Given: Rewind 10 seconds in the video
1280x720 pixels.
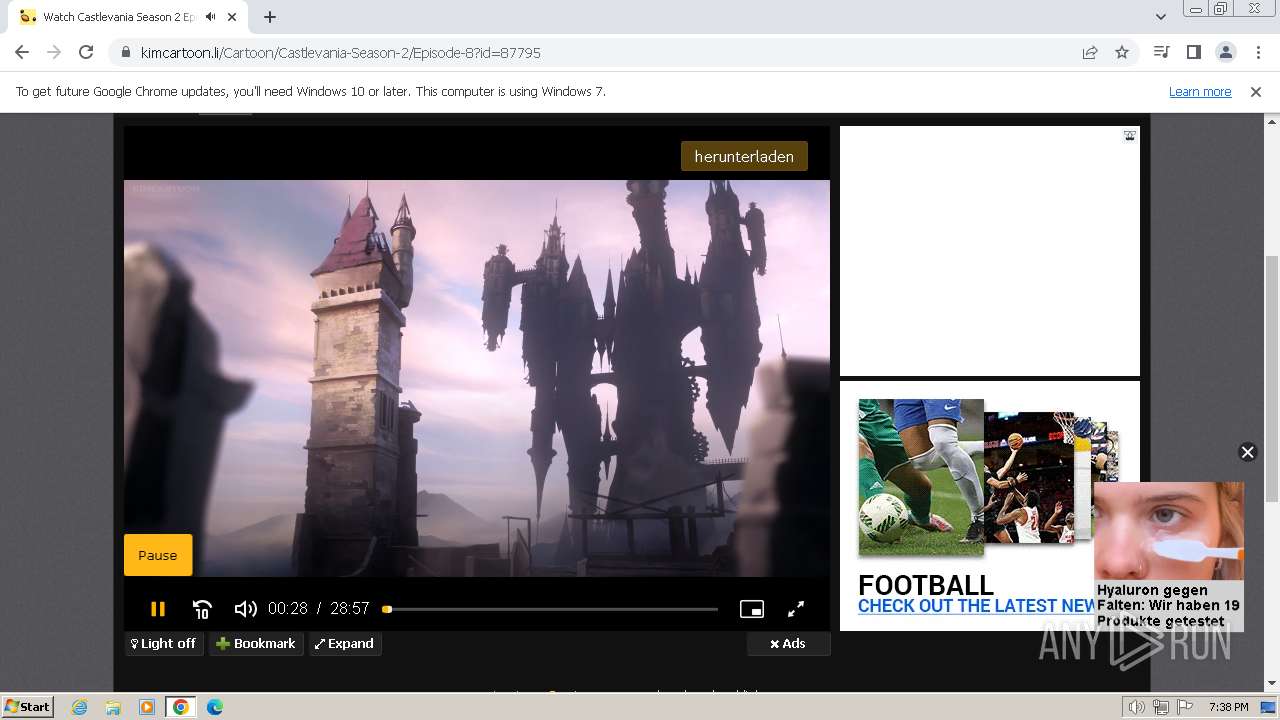Looking at the screenshot, I should click(202, 609).
